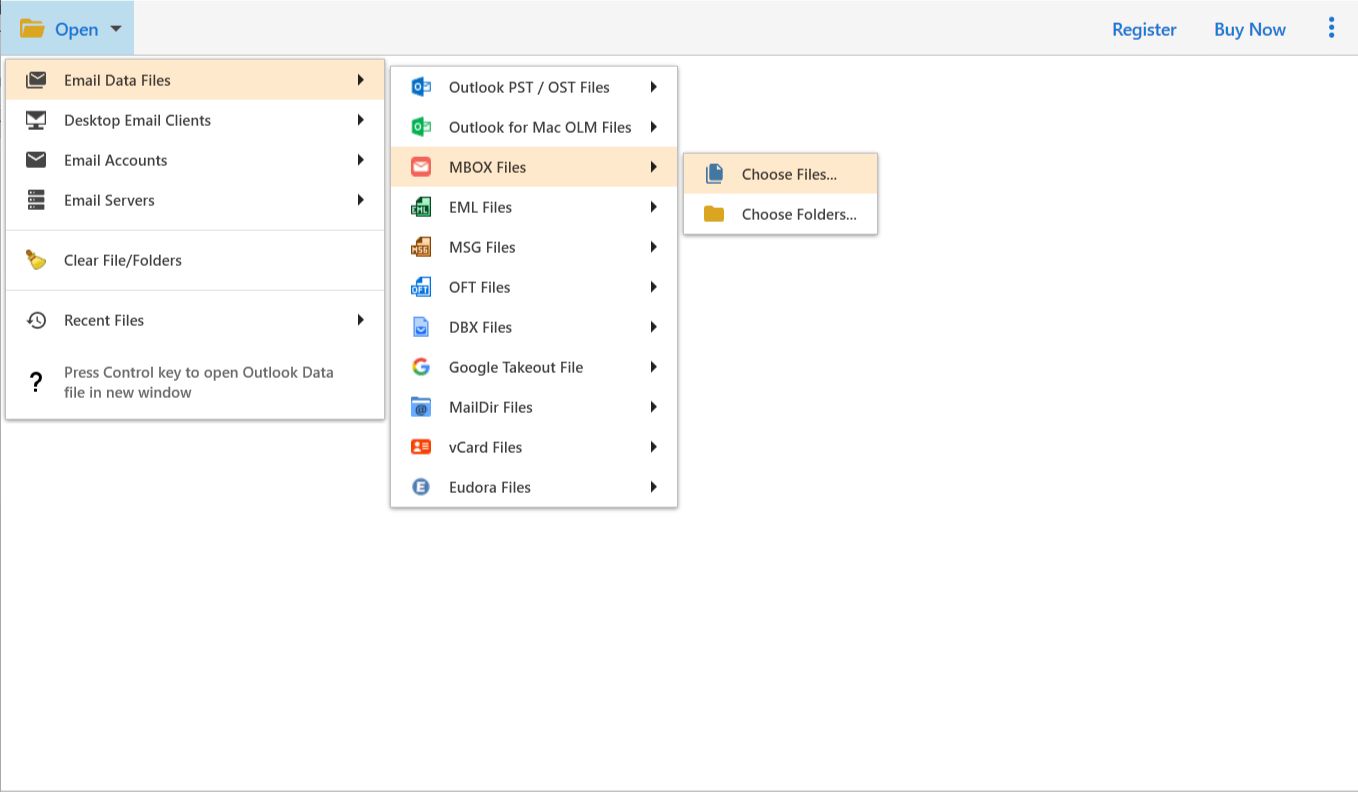Screen dimensions: 1358x792
Task: Click the Press Control key hint text
Action: [x=199, y=382]
